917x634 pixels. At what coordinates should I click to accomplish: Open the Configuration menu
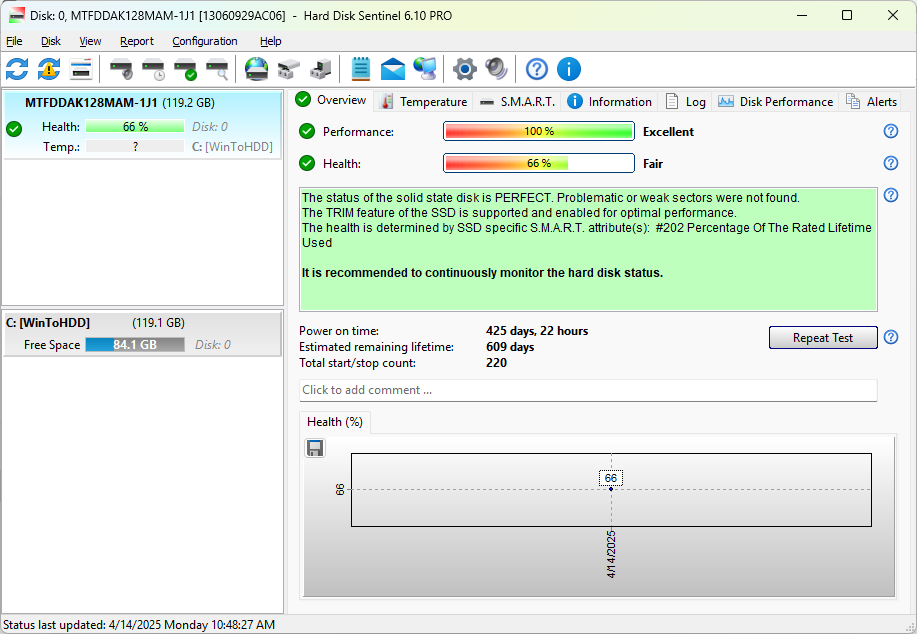[x=205, y=41]
